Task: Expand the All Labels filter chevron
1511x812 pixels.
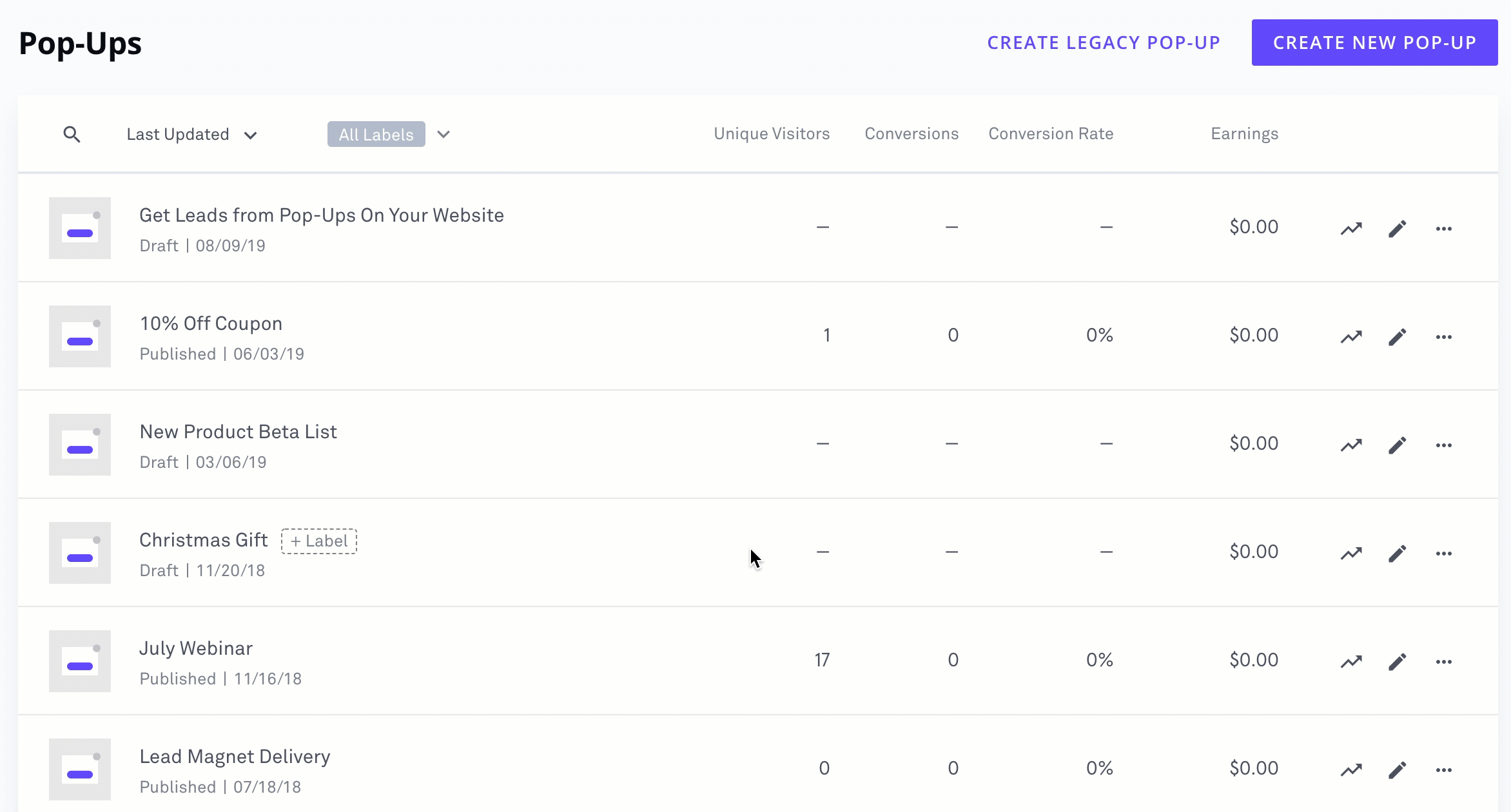Action: (x=443, y=134)
